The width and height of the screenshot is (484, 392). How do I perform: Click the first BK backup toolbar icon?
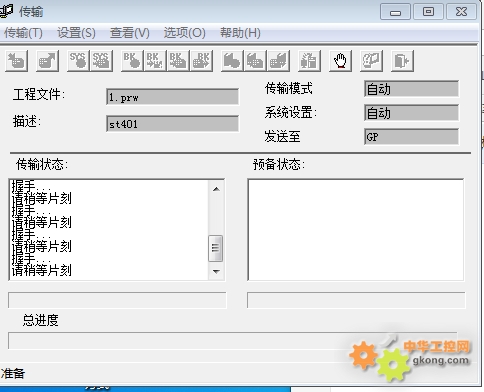coord(132,61)
